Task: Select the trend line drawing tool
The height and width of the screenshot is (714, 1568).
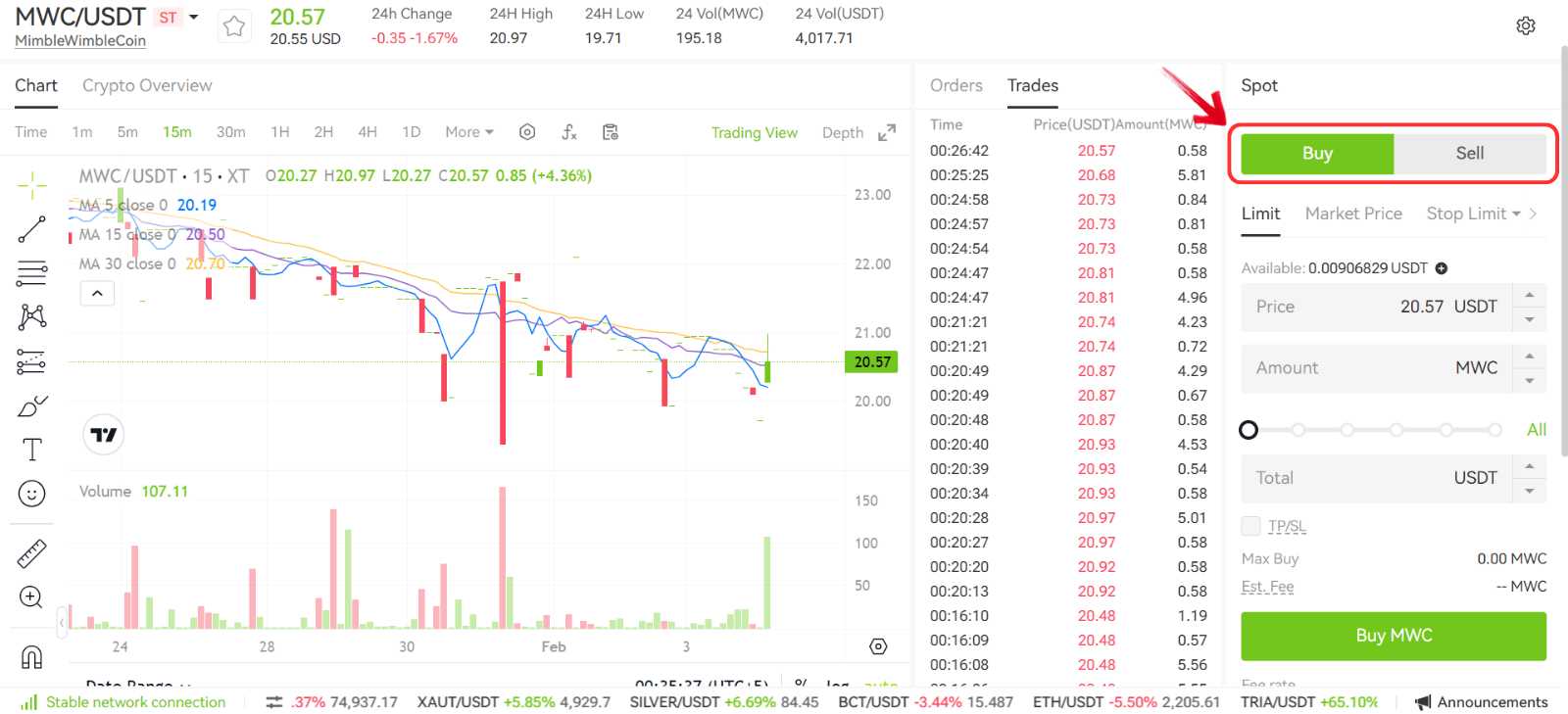Action: tap(31, 229)
